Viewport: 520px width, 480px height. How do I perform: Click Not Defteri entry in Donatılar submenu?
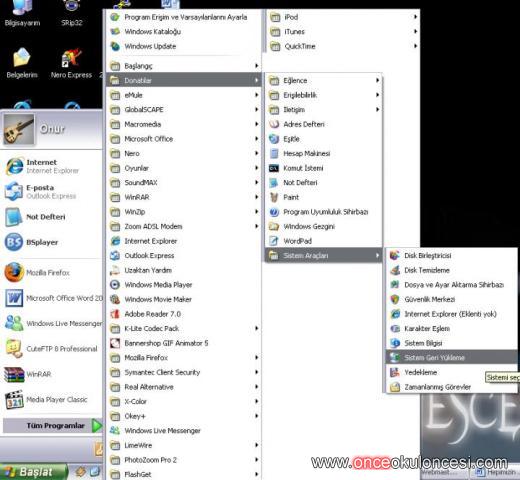(x=323, y=182)
